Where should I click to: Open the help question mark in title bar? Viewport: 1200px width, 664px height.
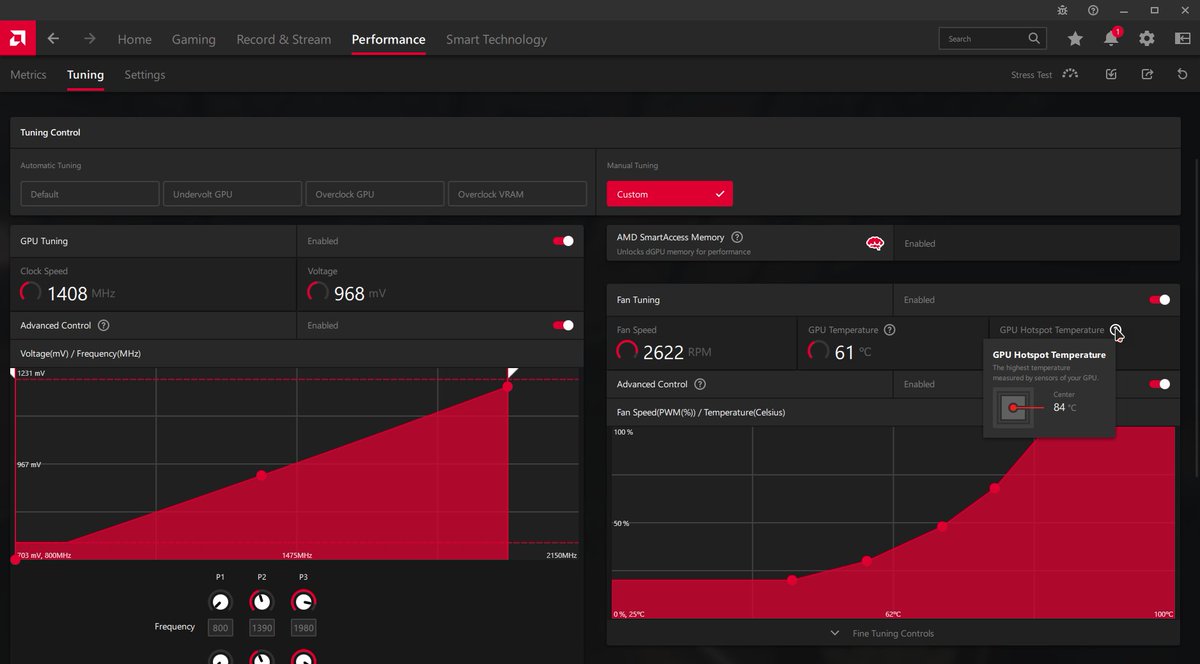(x=1093, y=10)
